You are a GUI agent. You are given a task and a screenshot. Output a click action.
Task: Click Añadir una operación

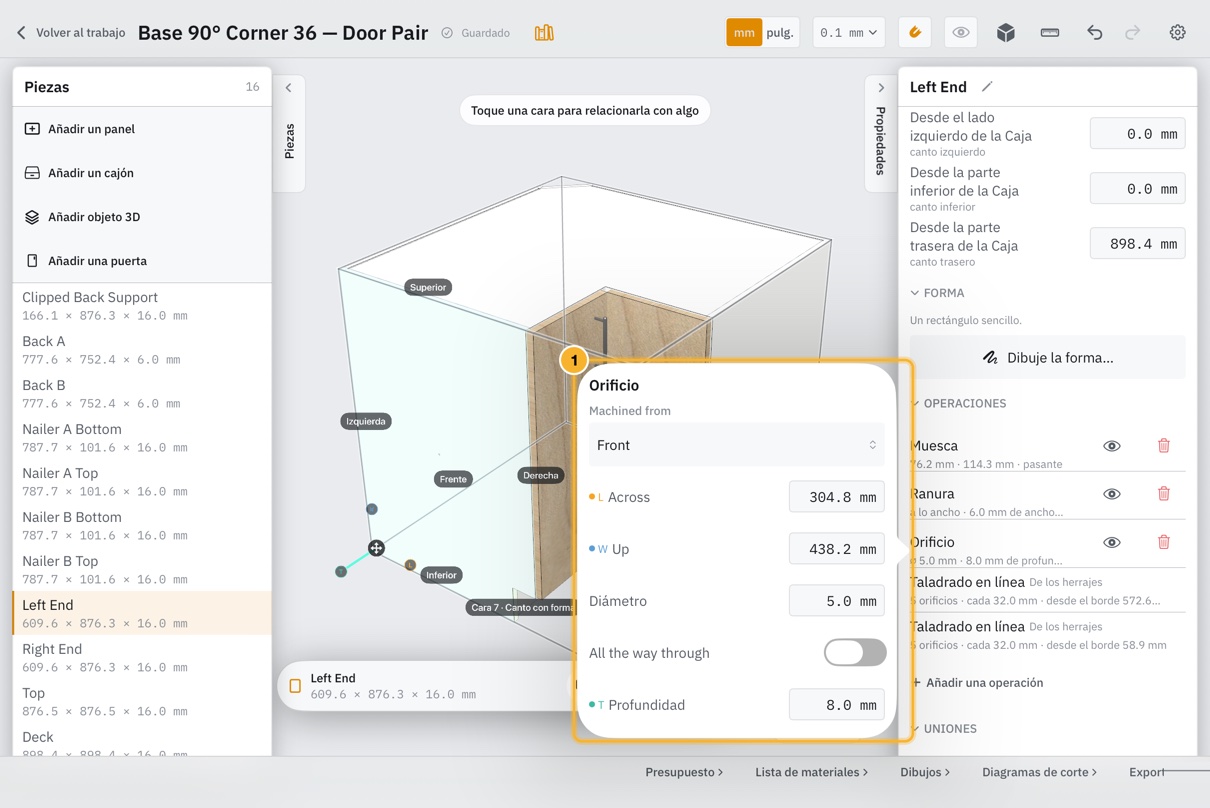(978, 683)
